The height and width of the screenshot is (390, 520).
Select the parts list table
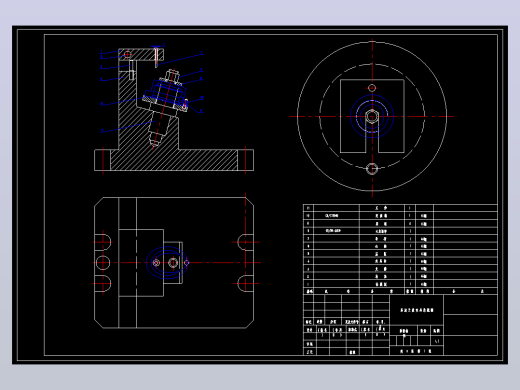(x=400, y=249)
